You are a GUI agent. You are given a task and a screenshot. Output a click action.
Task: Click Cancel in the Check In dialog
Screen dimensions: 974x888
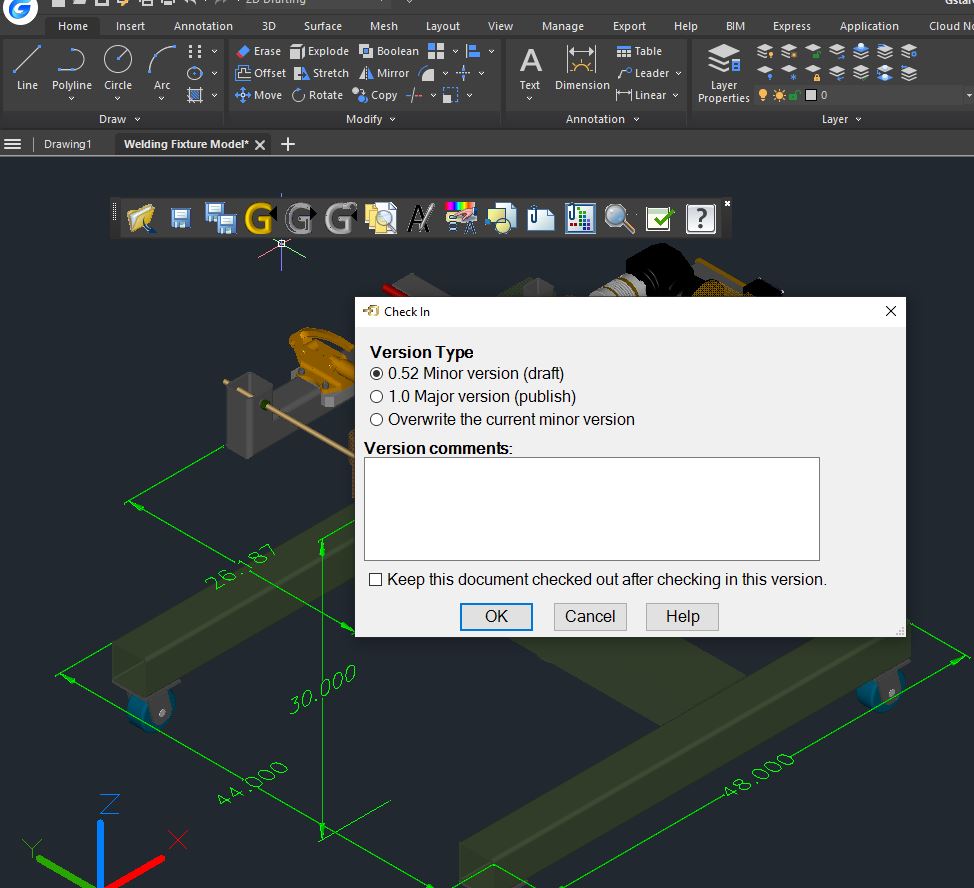click(x=590, y=617)
